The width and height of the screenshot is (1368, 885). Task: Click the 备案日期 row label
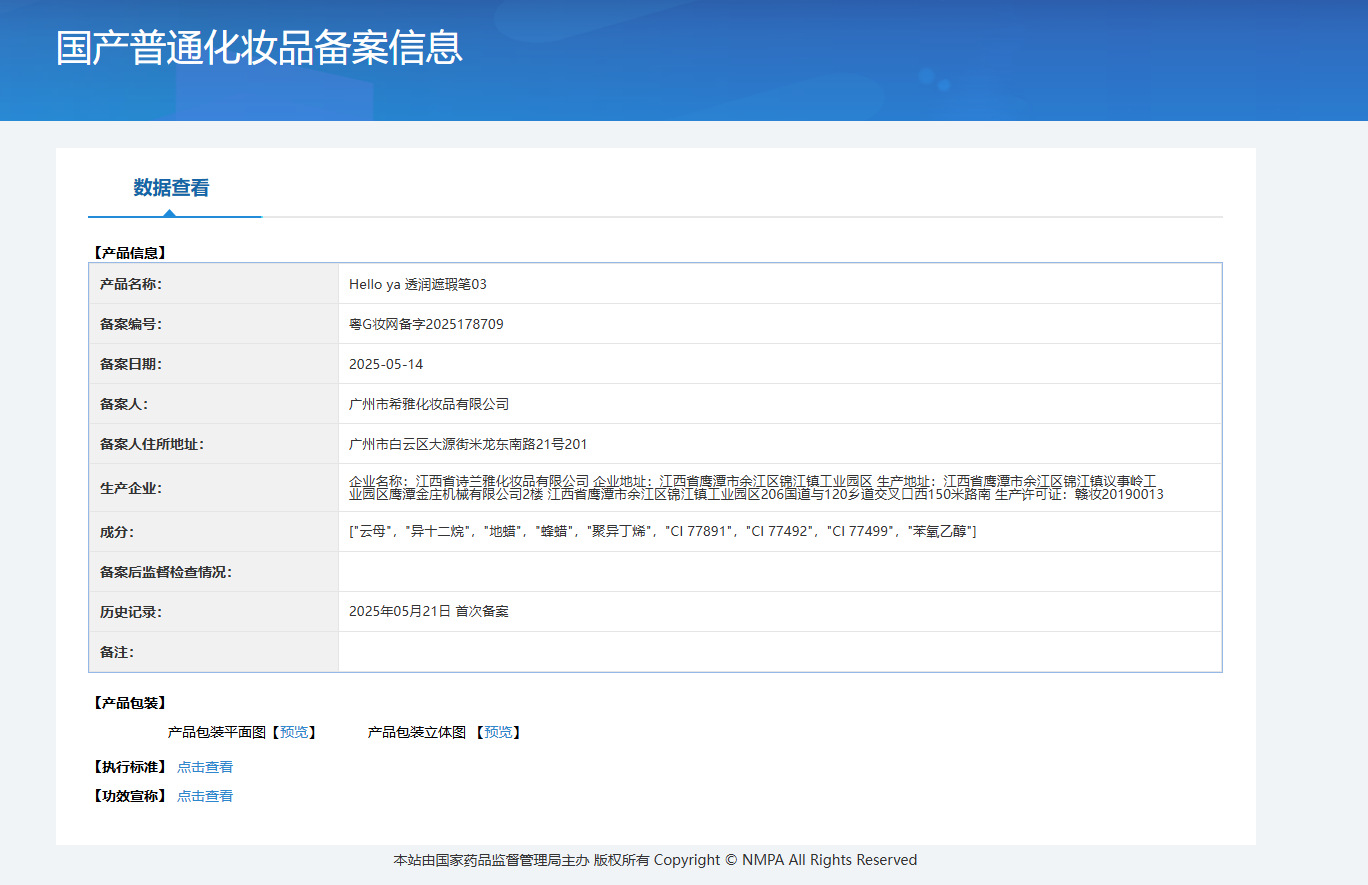(130, 365)
